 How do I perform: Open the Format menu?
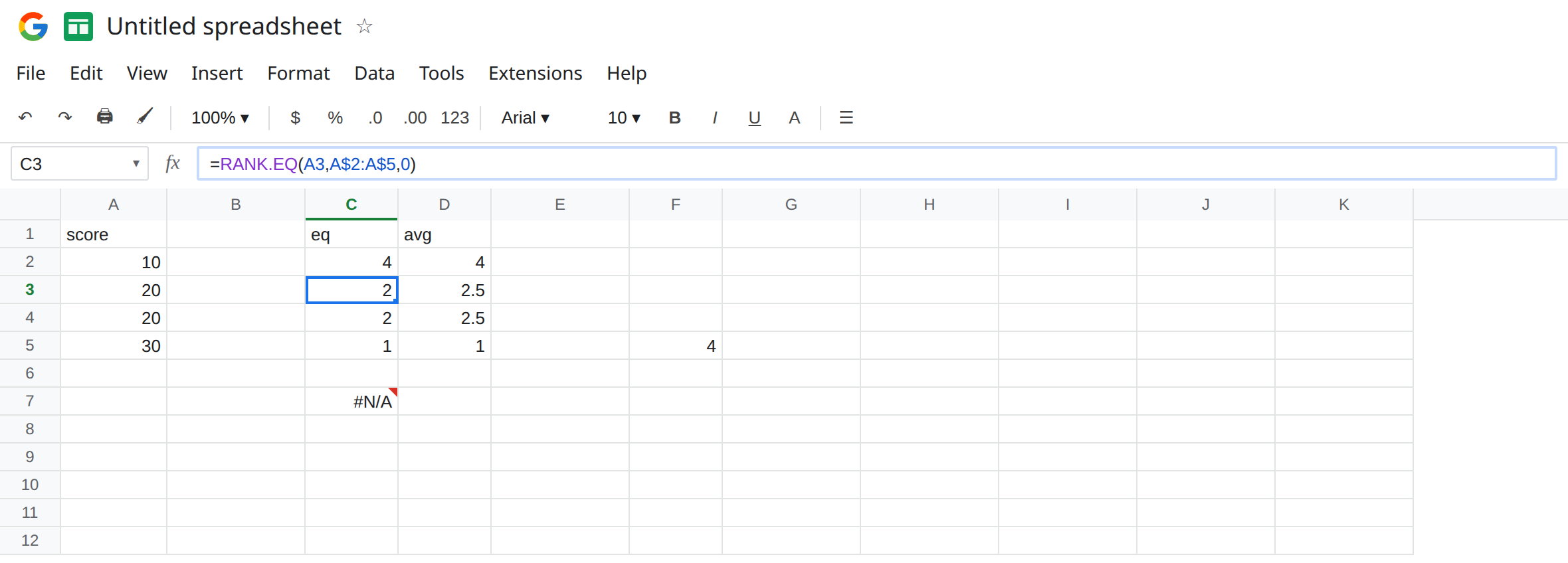298,73
